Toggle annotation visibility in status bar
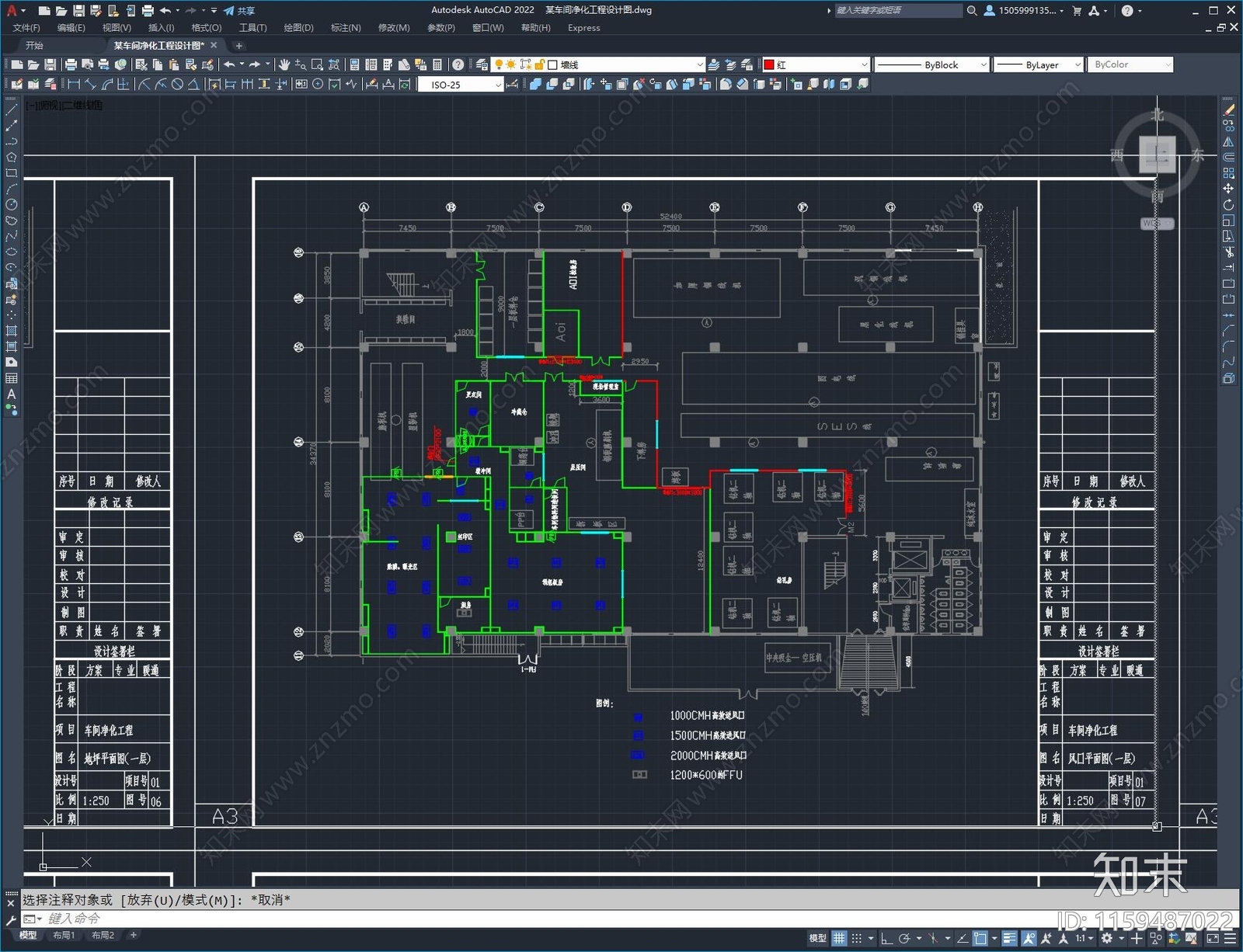The height and width of the screenshot is (952, 1243). (1029, 939)
